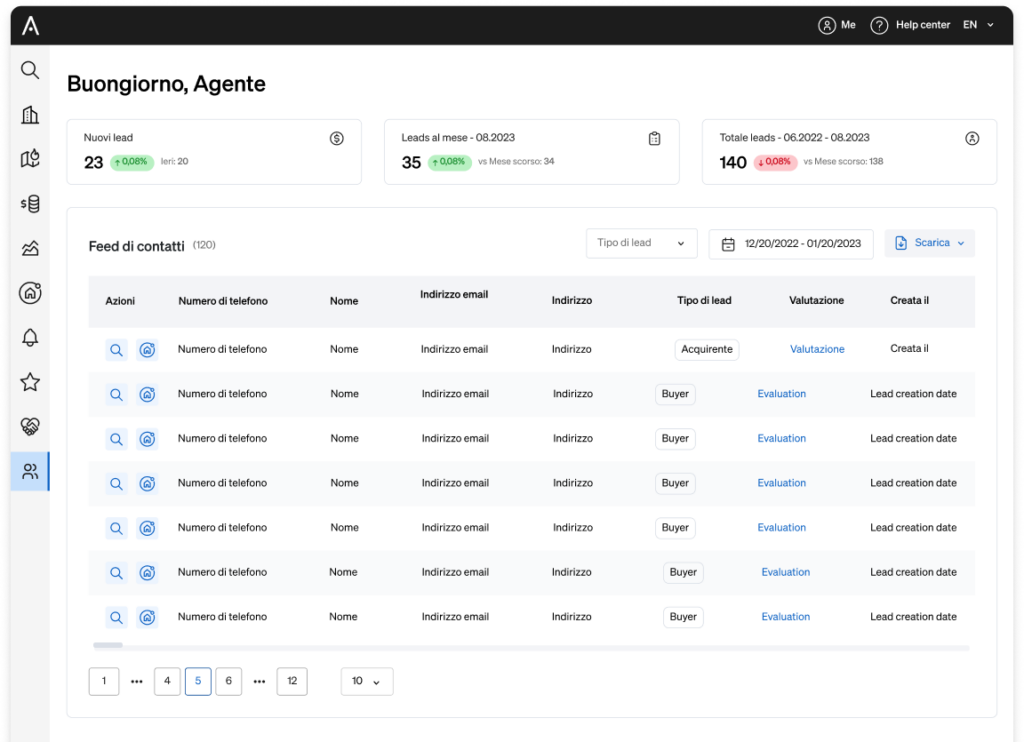Open the dollar coins icon in sidebar
The width and height of the screenshot is (1024, 742).
(x=30, y=204)
